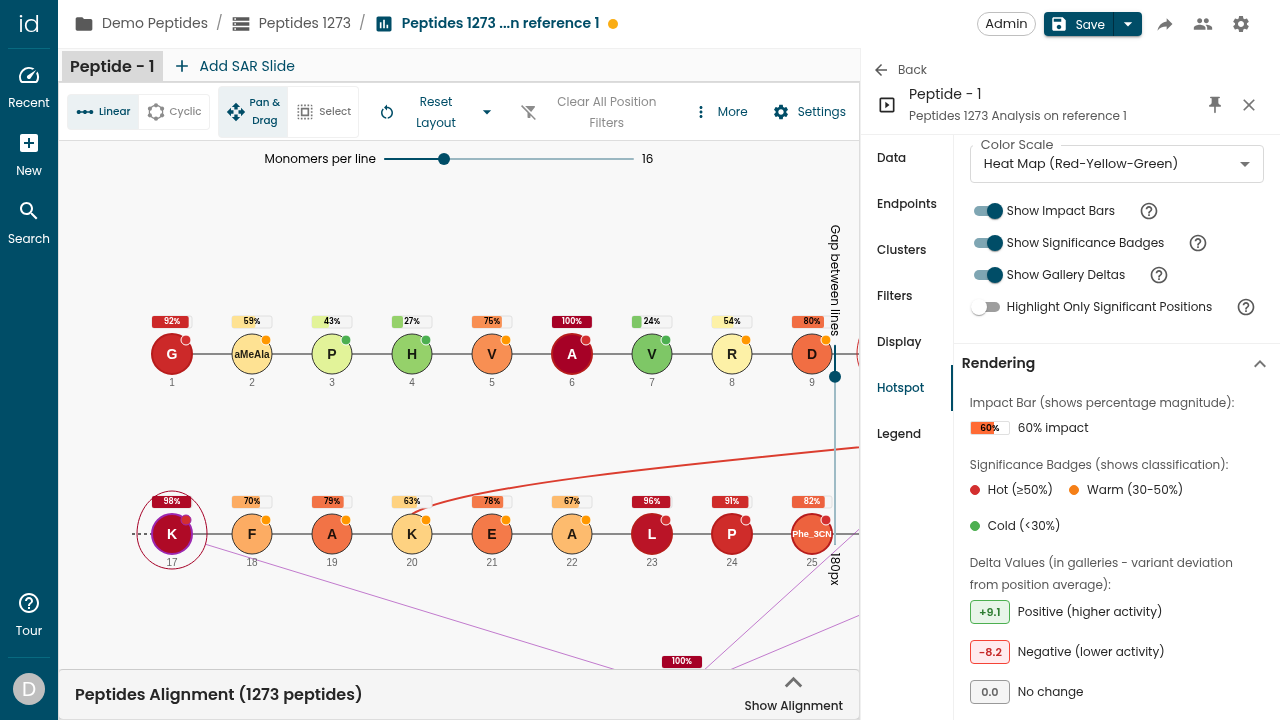The height and width of the screenshot is (720, 1280).
Task: Pin the Peptide - 1 panel
Action: click(x=1215, y=104)
